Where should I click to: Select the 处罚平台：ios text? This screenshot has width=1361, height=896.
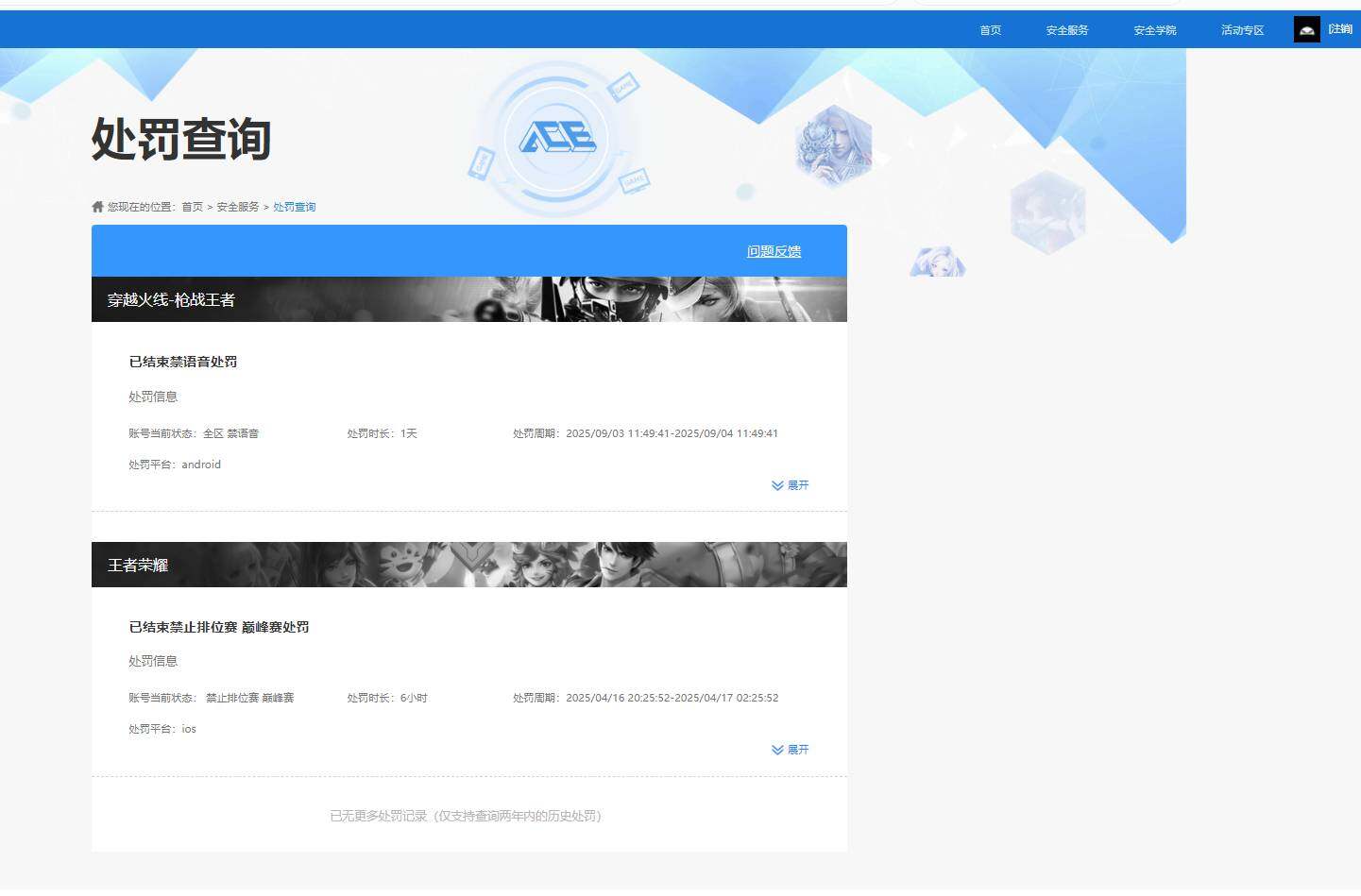pos(162,729)
